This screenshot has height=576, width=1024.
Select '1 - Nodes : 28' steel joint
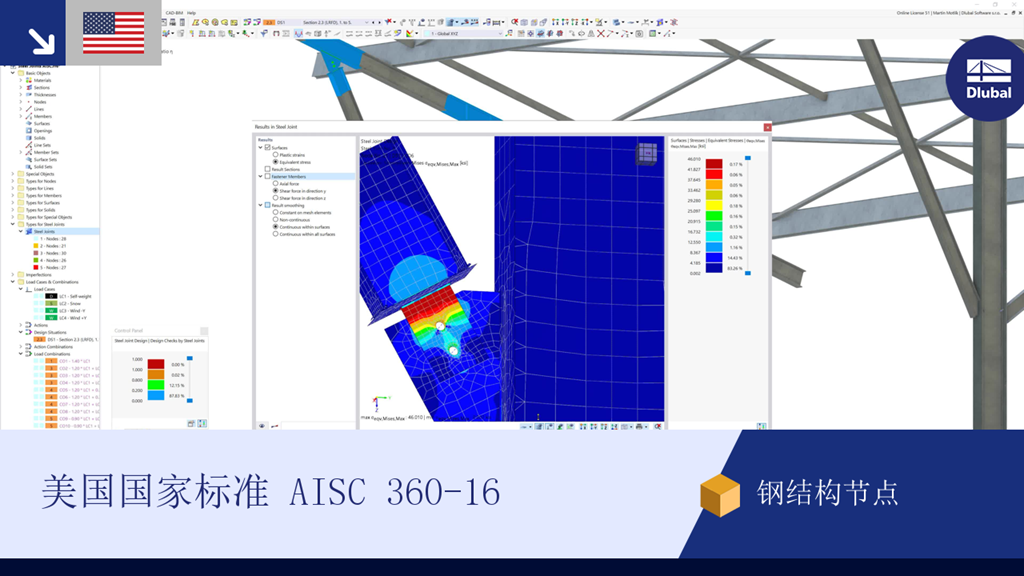[53, 238]
